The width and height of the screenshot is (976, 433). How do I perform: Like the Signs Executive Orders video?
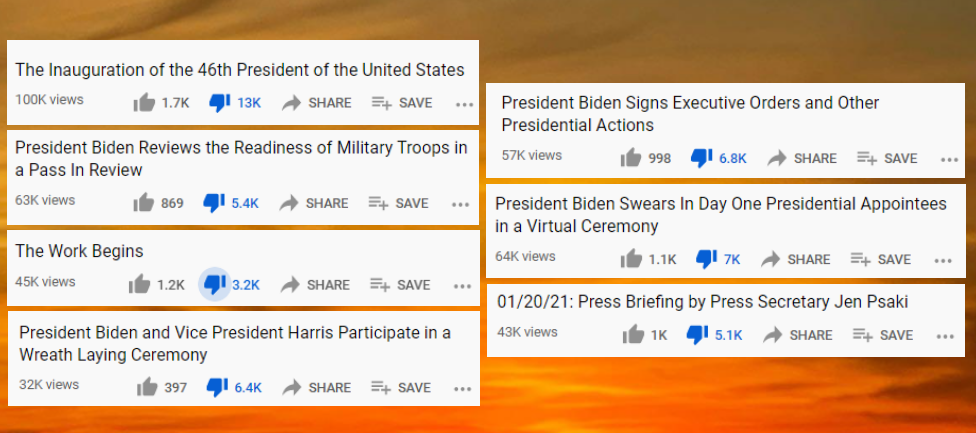point(631,158)
